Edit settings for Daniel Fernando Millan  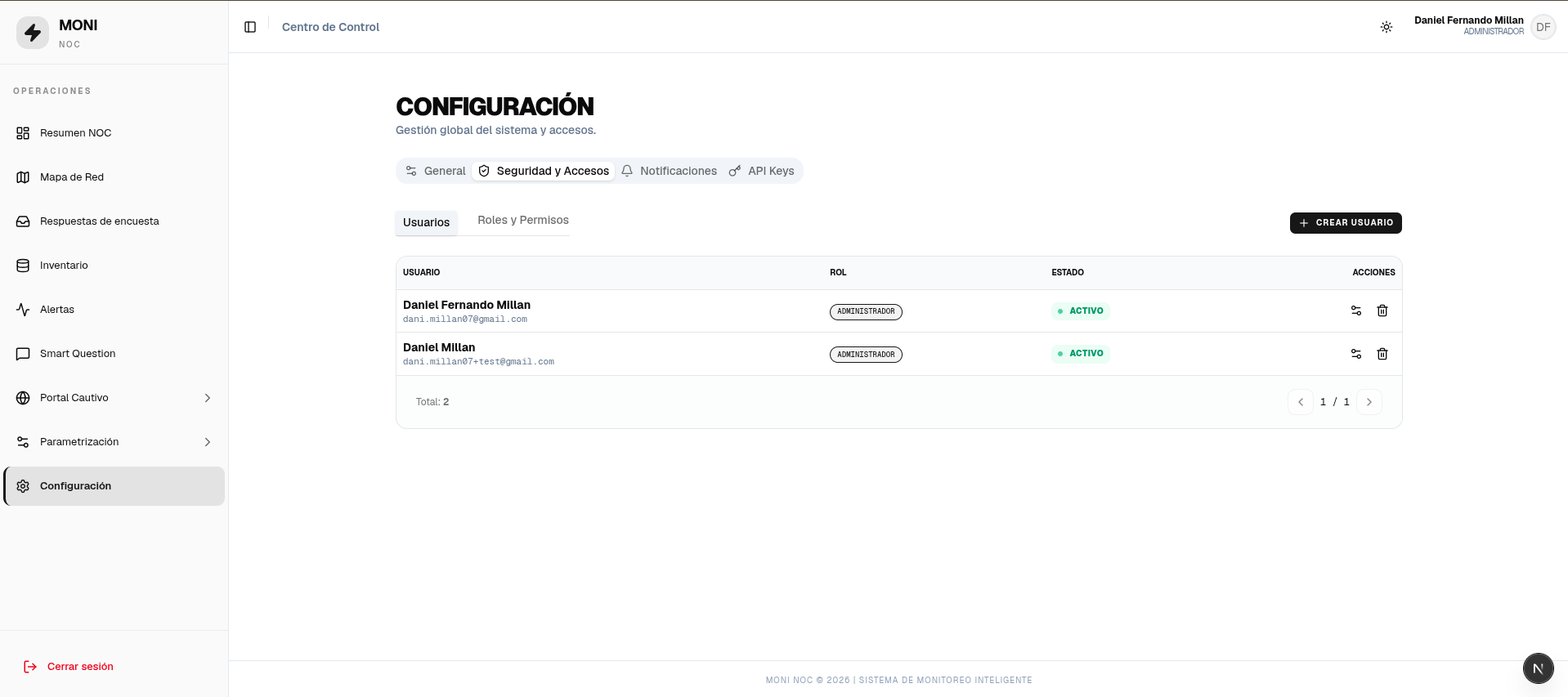(1356, 311)
